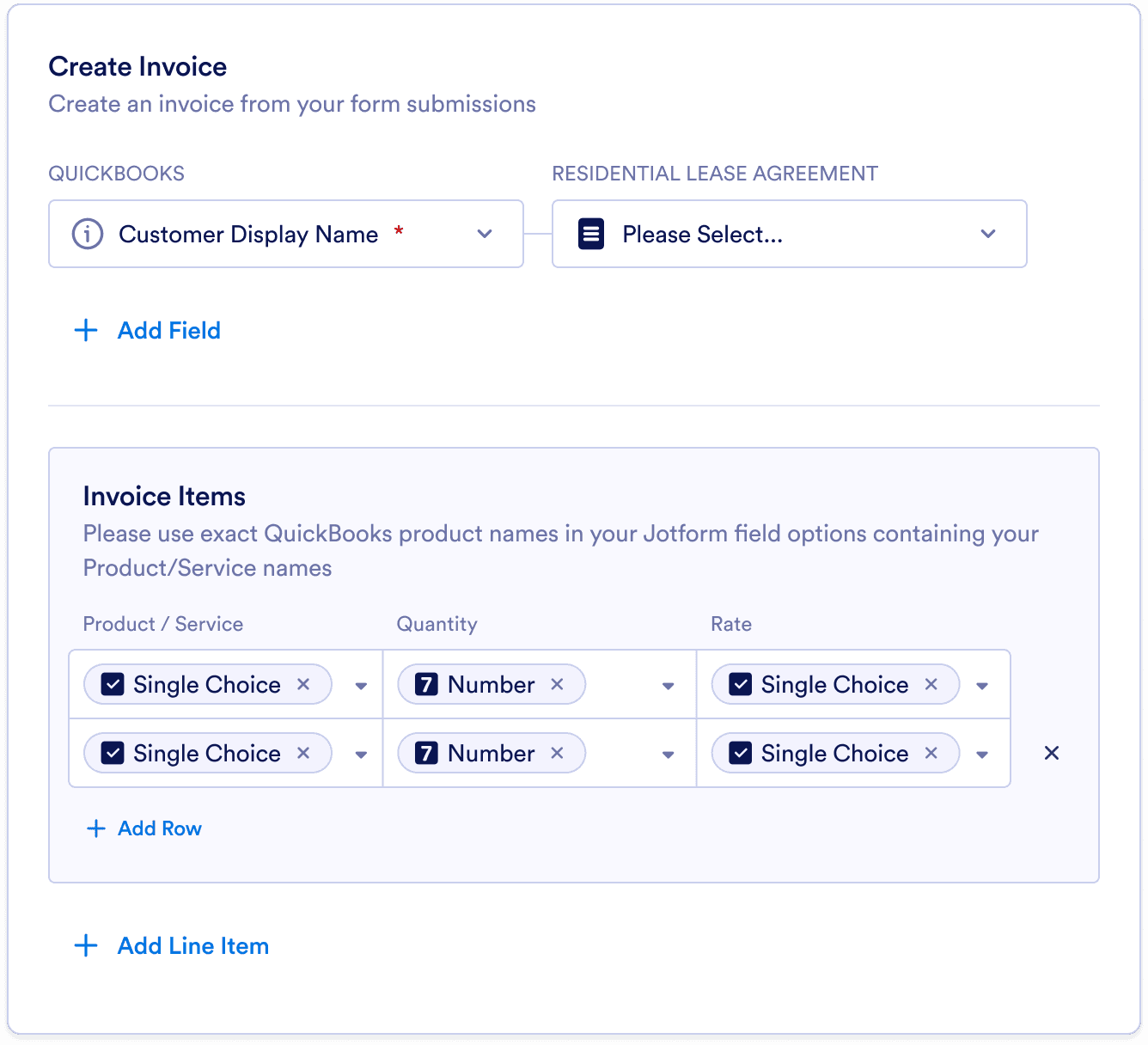Click the Add Field link
1148x1045 pixels.
(x=168, y=330)
